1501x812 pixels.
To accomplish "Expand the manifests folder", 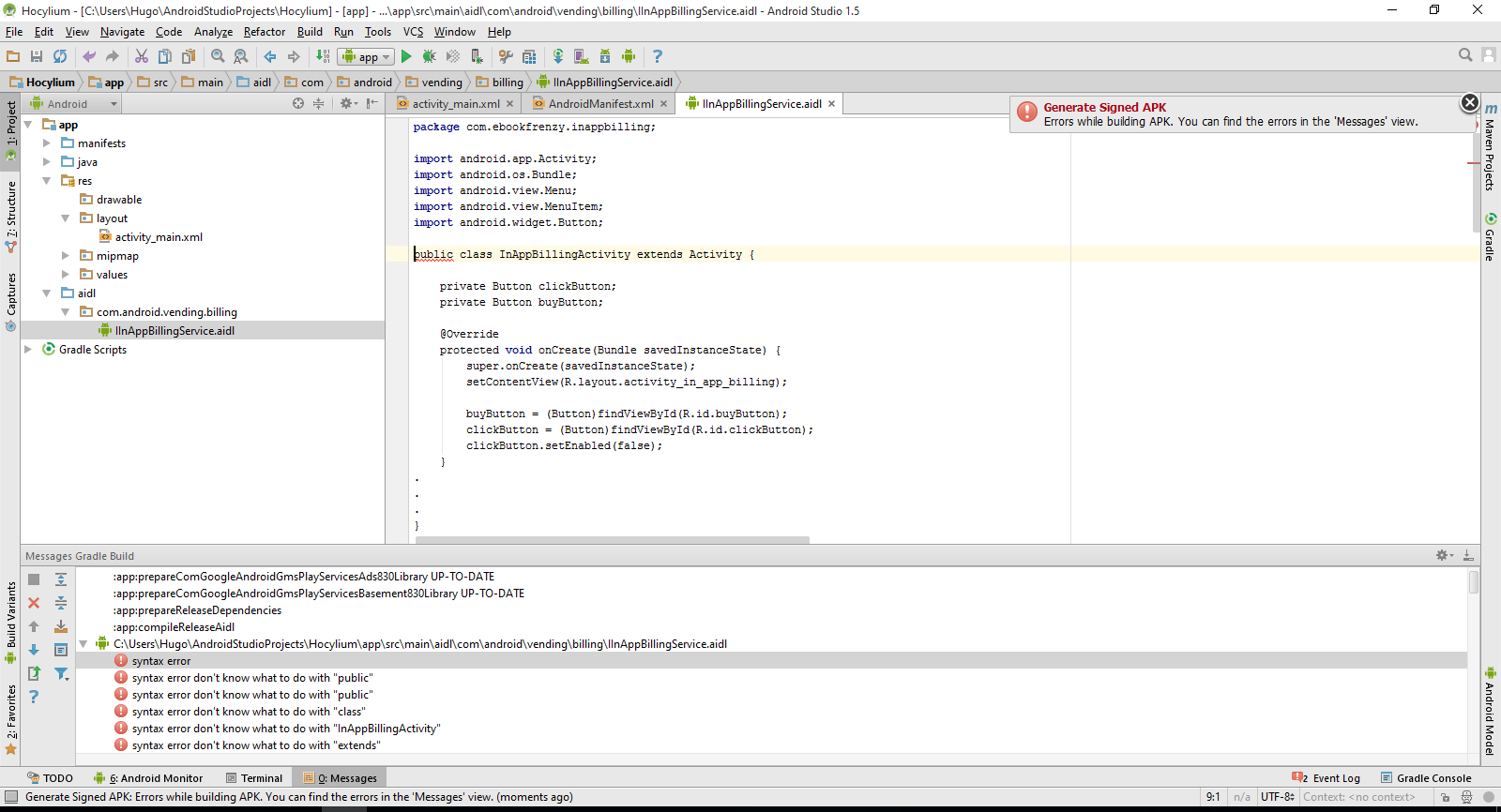I will [47, 143].
